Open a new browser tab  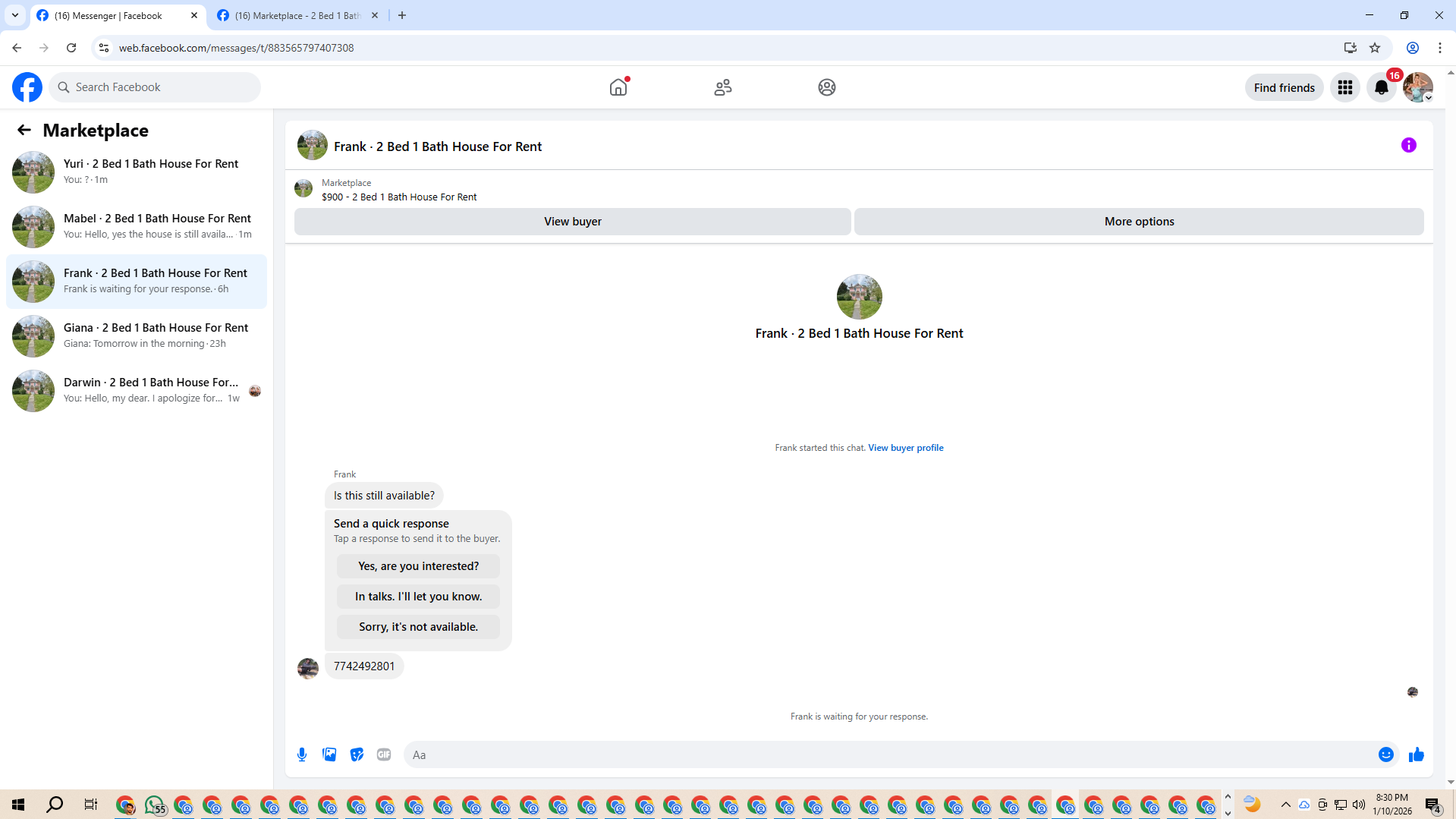pyautogui.click(x=402, y=15)
